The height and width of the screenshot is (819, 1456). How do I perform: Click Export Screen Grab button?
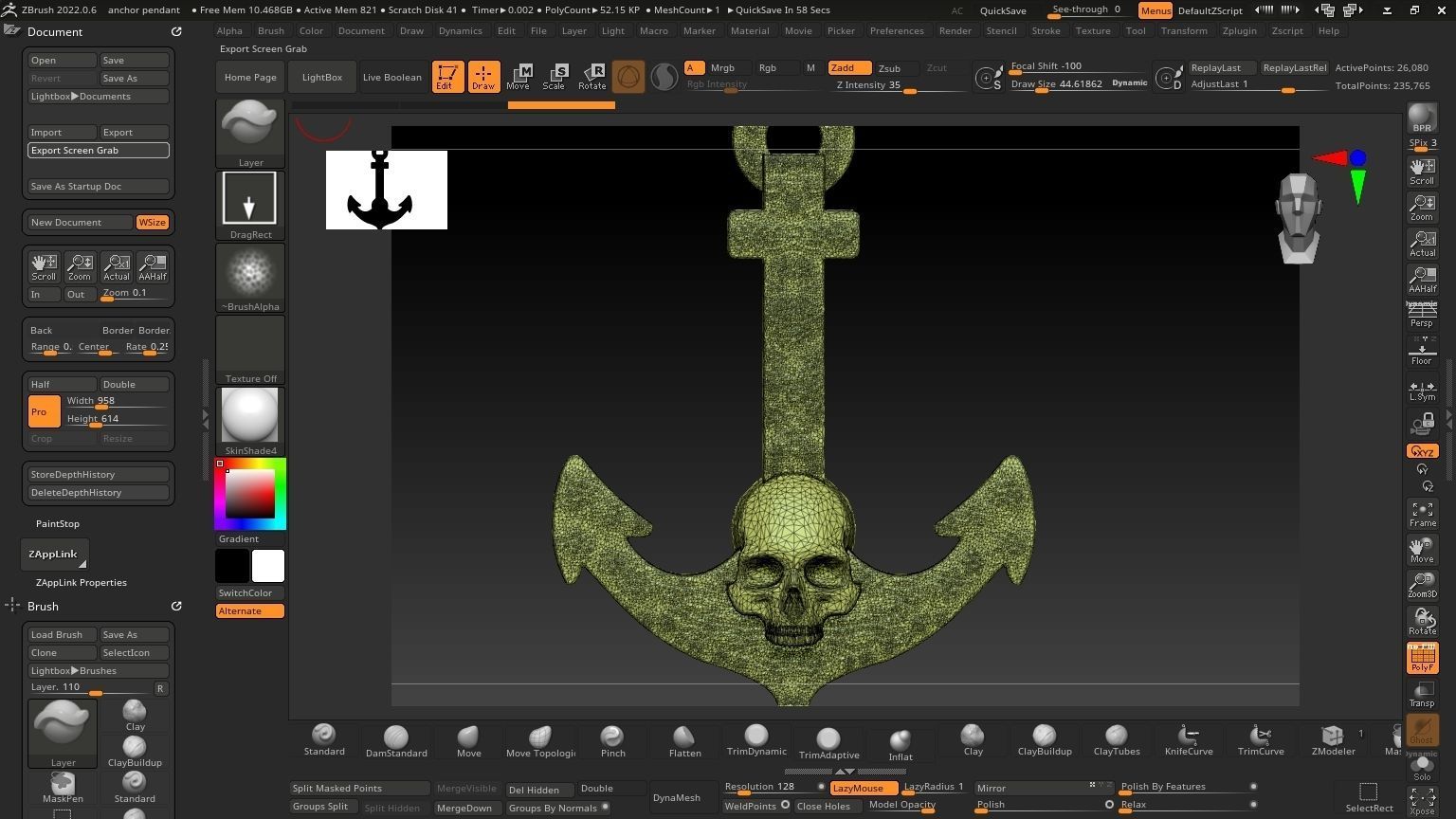click(x=99, y=150)
